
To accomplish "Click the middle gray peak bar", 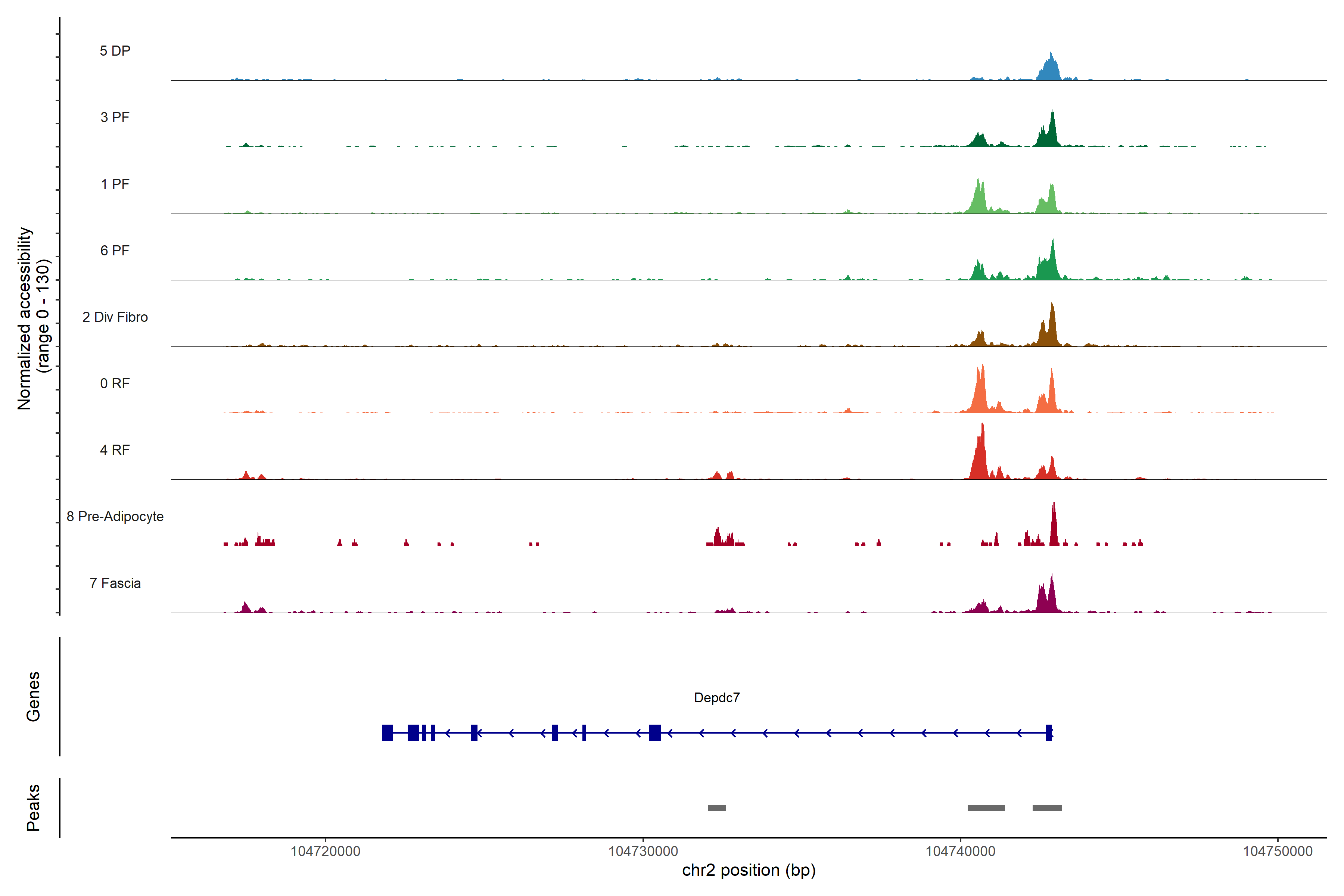I will 986,808.
